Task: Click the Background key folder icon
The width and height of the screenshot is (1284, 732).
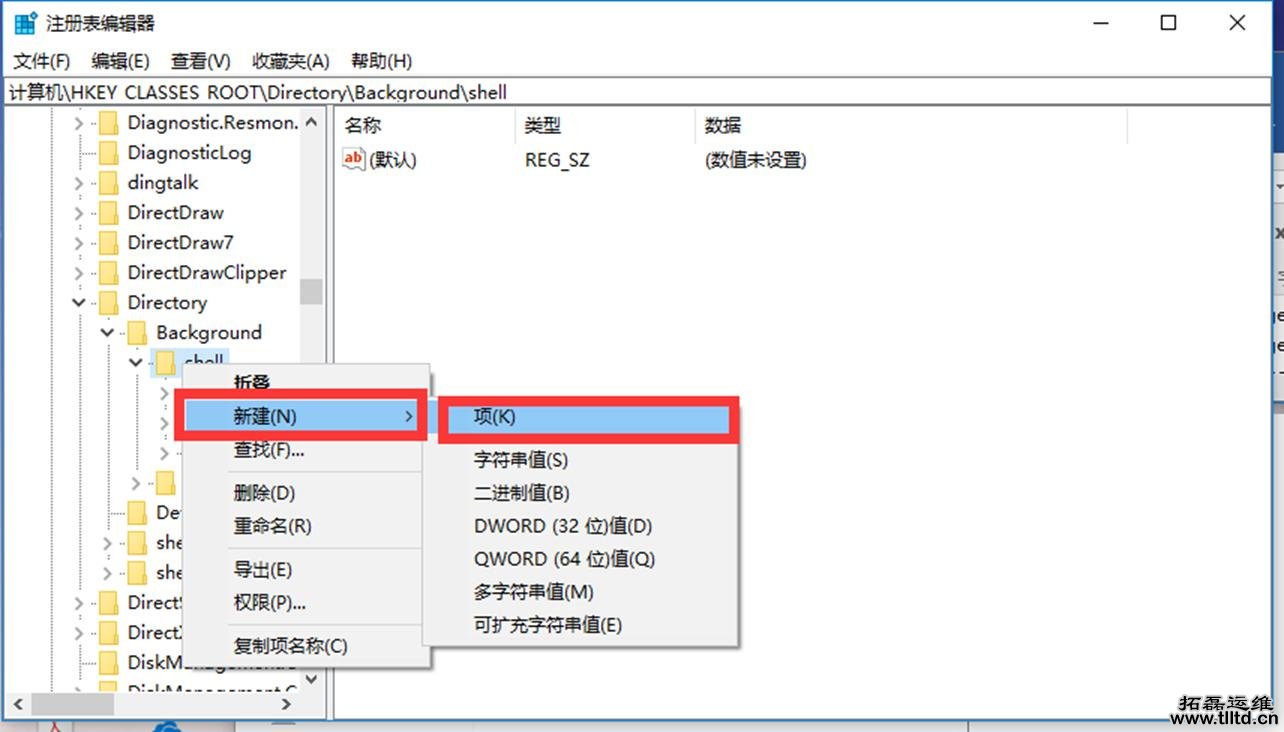Action: tap(136, 332)
